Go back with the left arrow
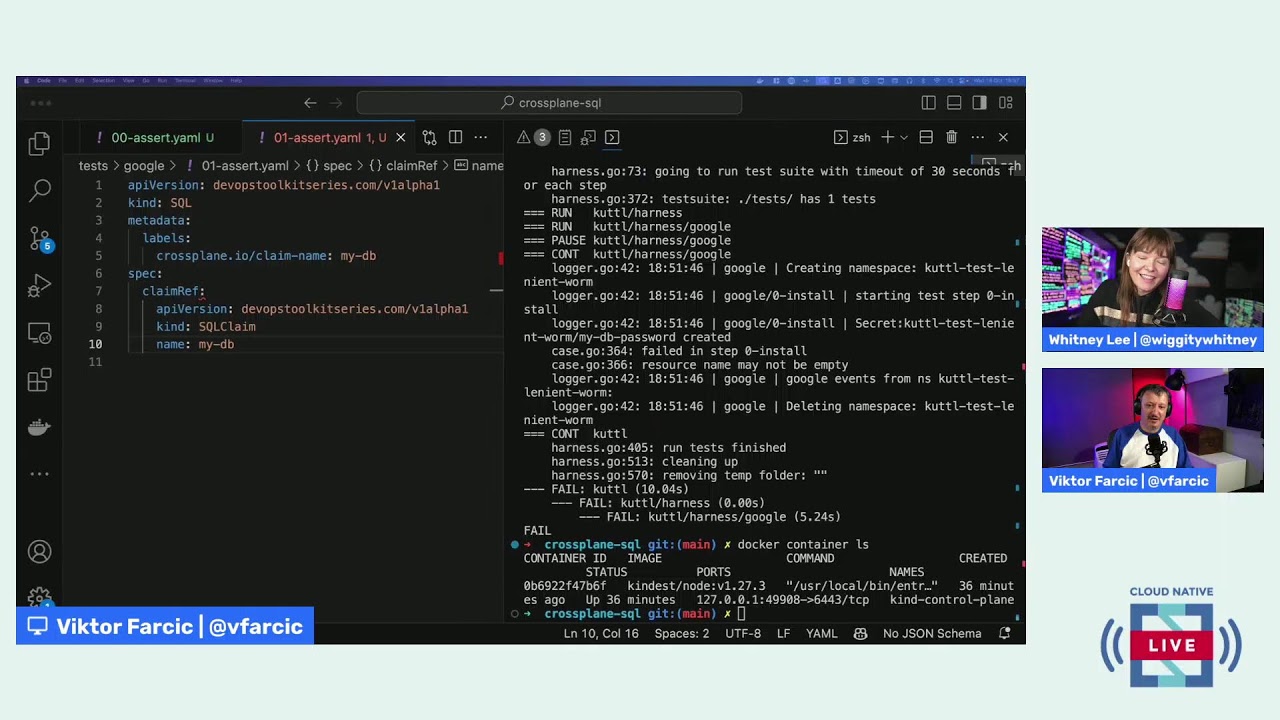The width and height of the screenshot is (1280, 720). tap(310, 103)
